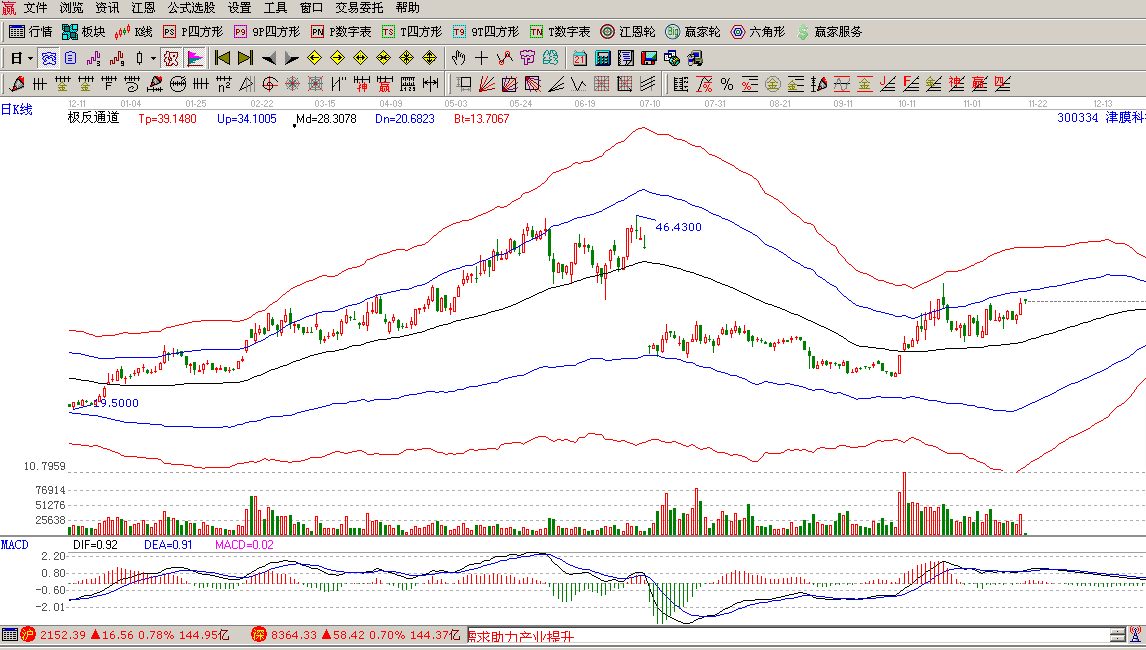Viewport: 1146px width, 650px height.
Task: Click the 极反通道 indicator label
Action: [x=93, y=118]
